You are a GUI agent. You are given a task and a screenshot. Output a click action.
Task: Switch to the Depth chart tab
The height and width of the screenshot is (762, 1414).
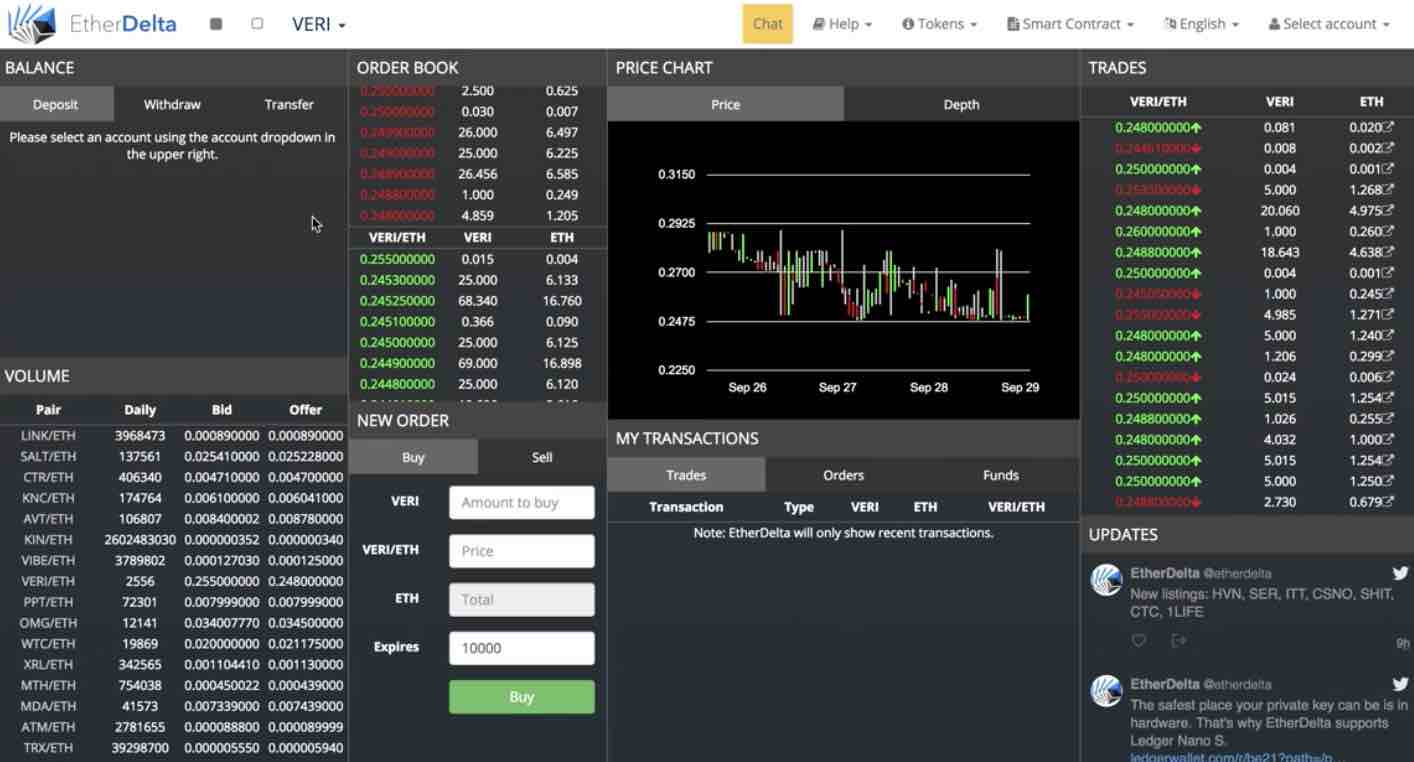click(961, 104)
